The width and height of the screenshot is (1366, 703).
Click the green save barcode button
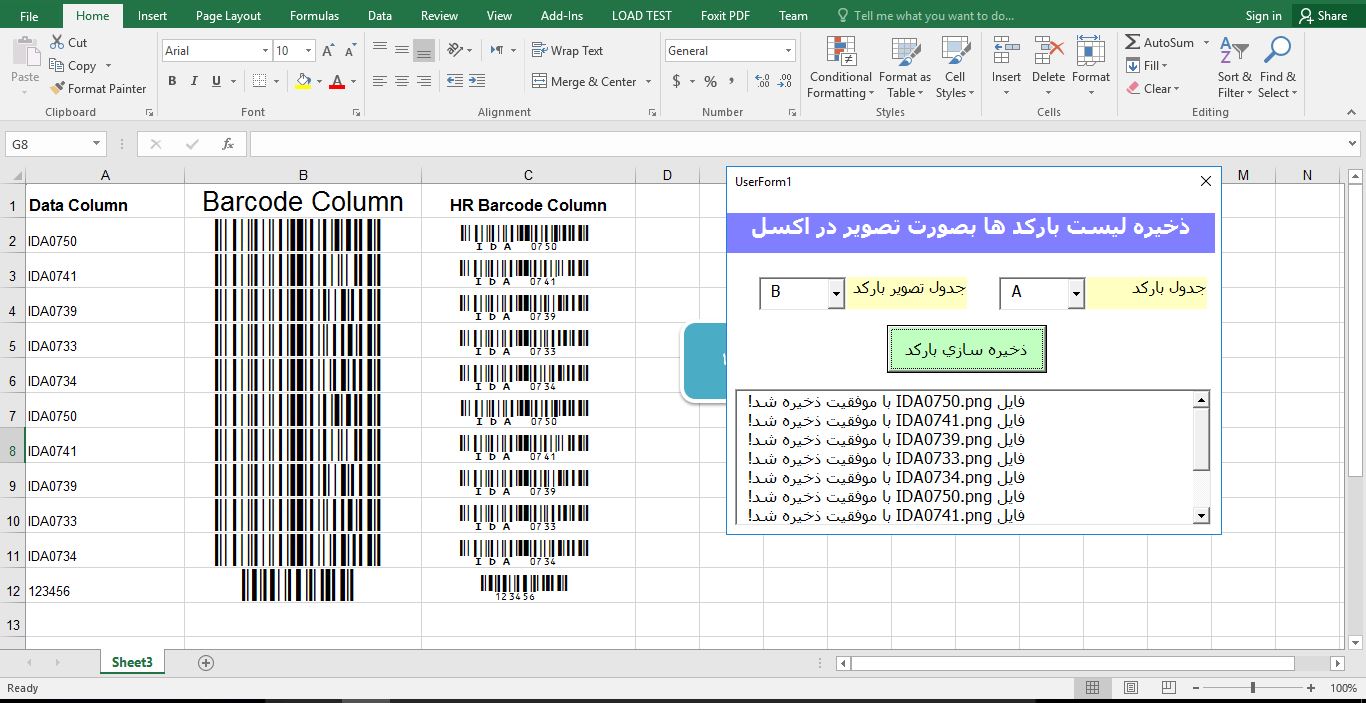pyautogui.click(x=966, y=350)
